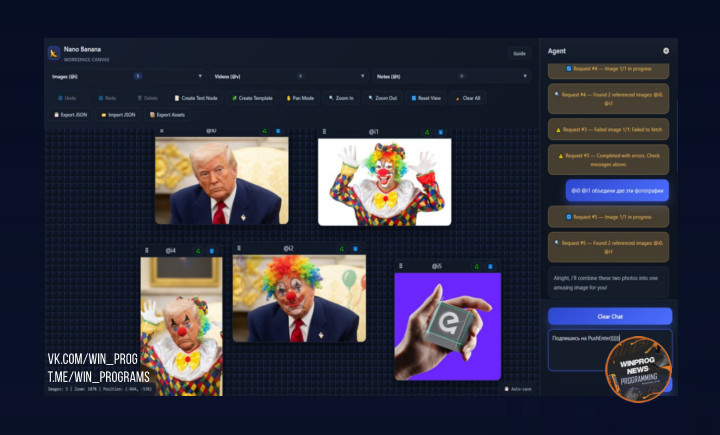Click the Clear Chat button

tap(610, 316)
